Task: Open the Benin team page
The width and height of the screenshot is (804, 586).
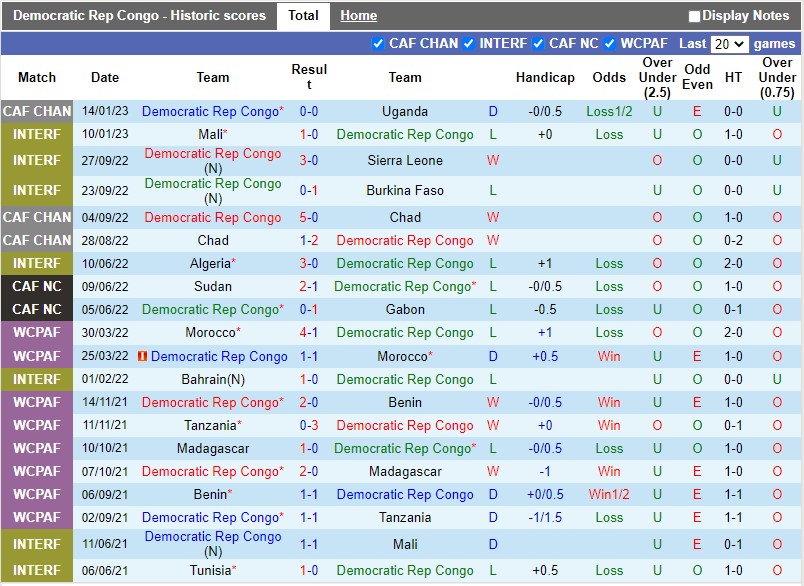Action: (x=405, y=402)
